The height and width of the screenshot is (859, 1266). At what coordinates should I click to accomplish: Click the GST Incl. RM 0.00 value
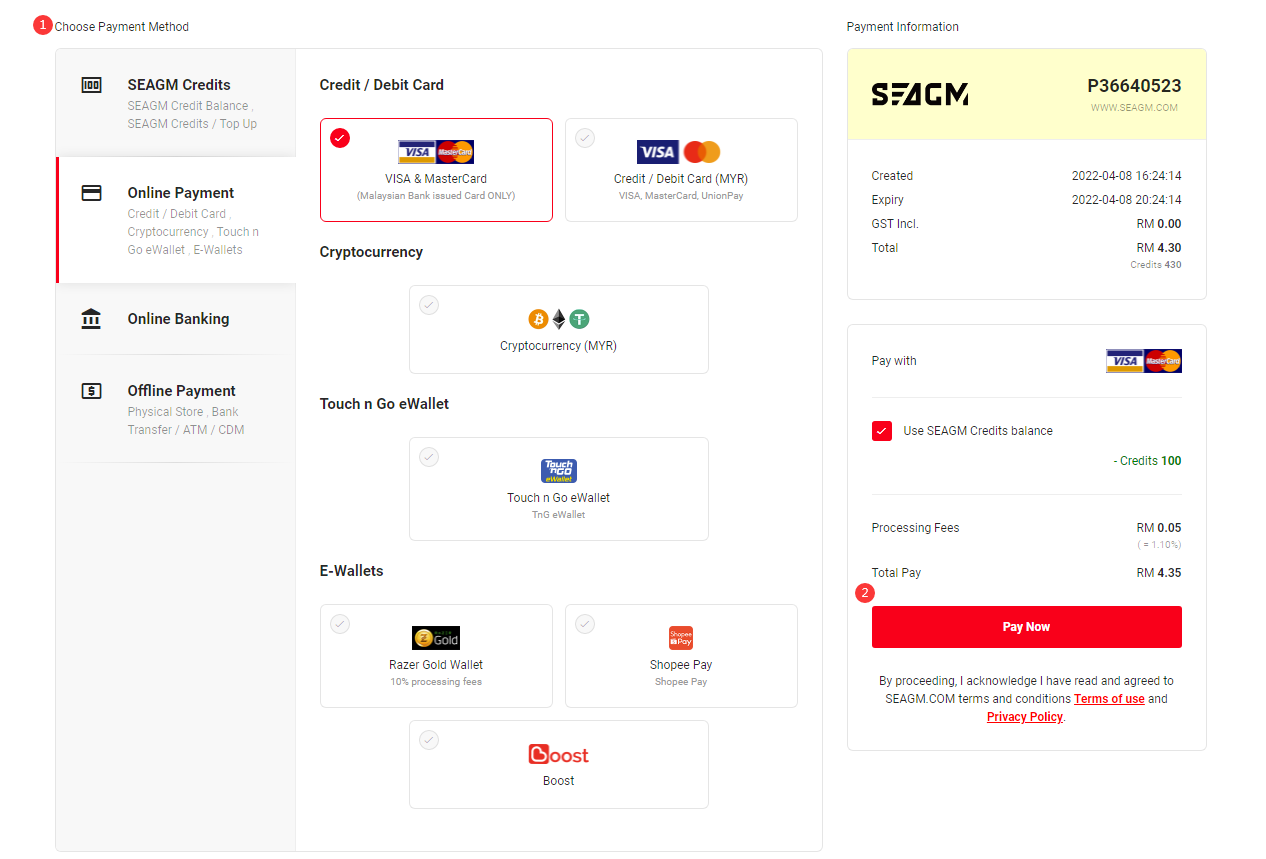1159,224
